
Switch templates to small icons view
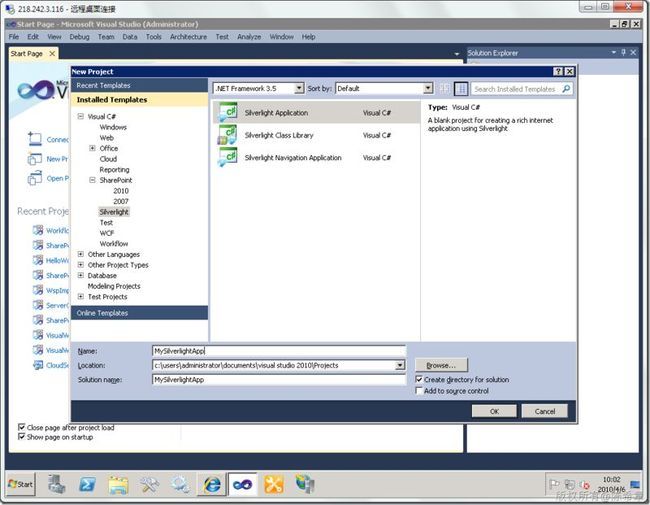[x=445, y=88]
